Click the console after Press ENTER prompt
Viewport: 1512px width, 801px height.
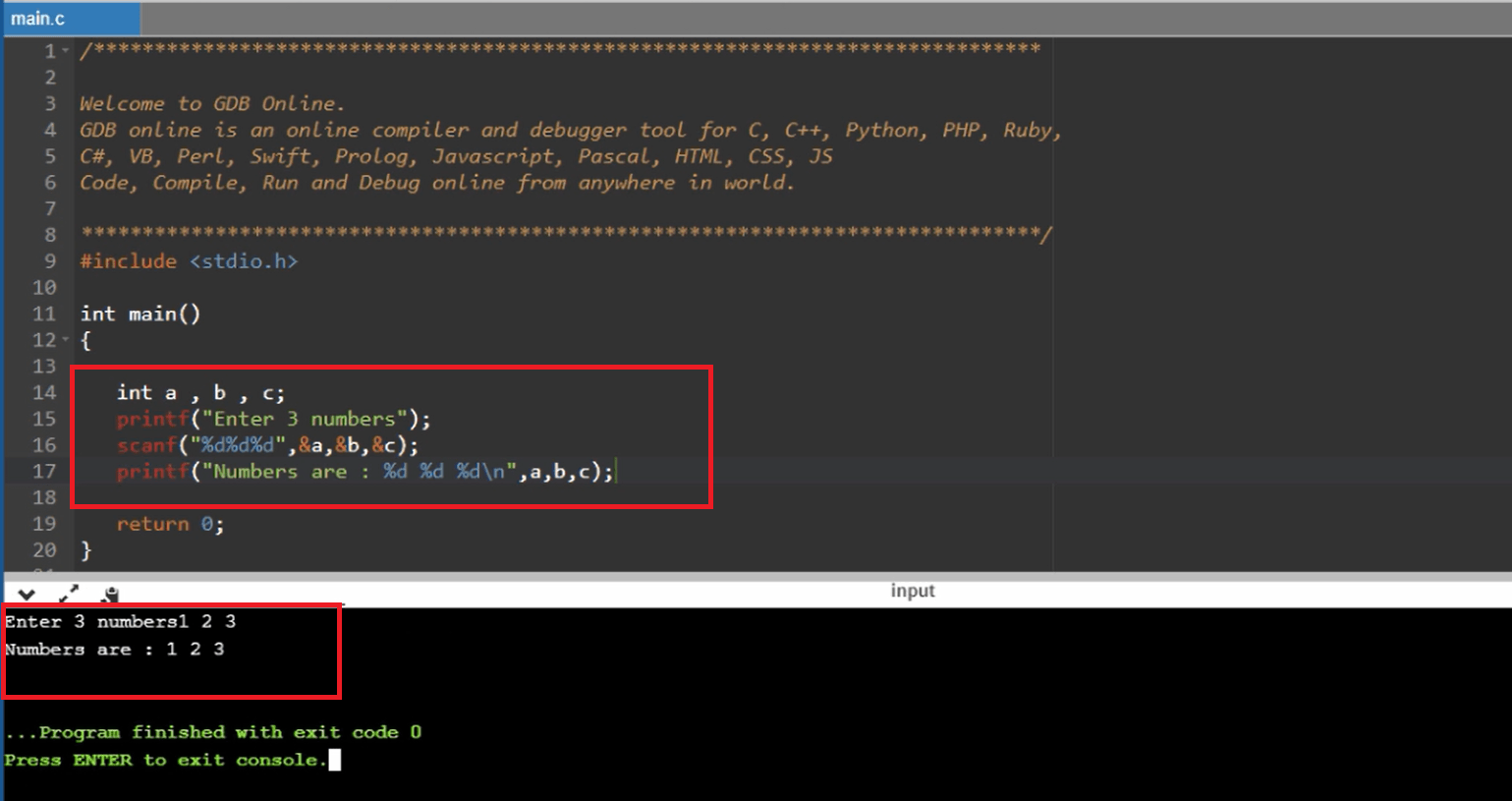[336, 759]
